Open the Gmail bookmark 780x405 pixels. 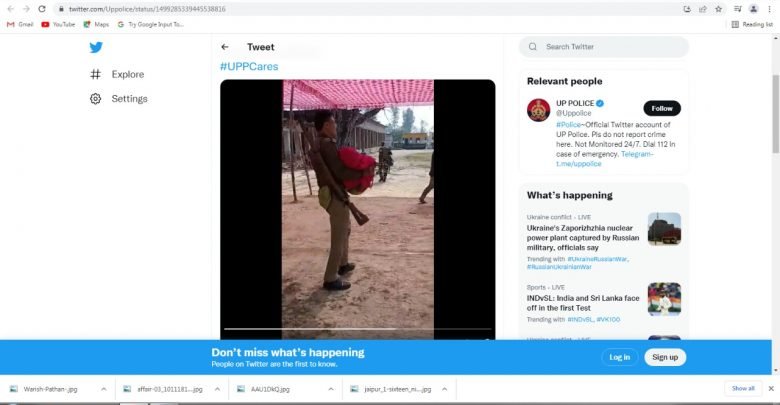[20, 24]
